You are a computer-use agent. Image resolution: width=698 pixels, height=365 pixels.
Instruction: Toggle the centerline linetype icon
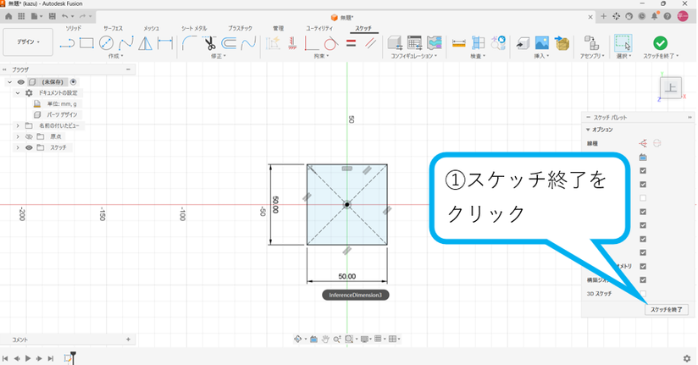coord(657,143)
